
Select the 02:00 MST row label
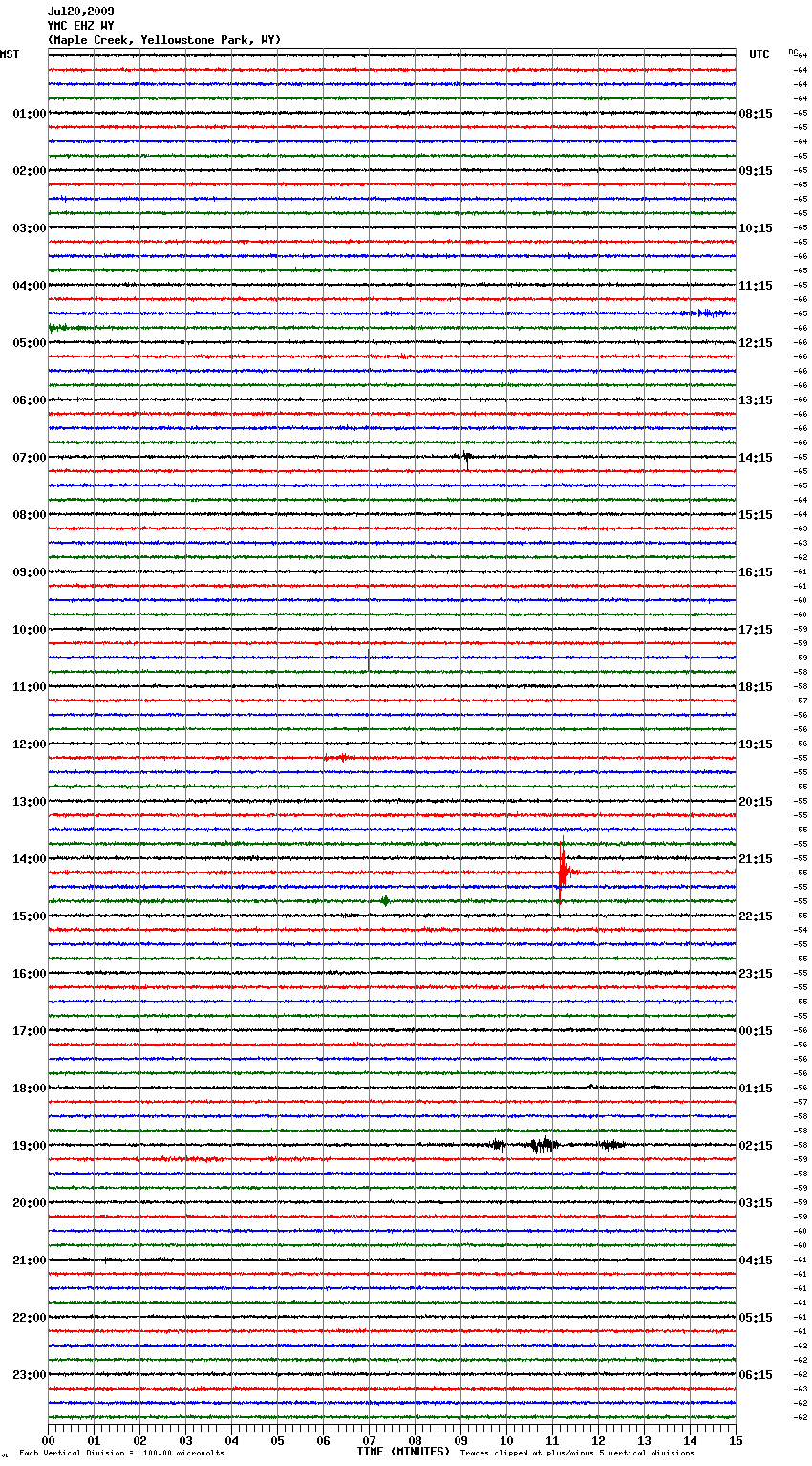30,171
